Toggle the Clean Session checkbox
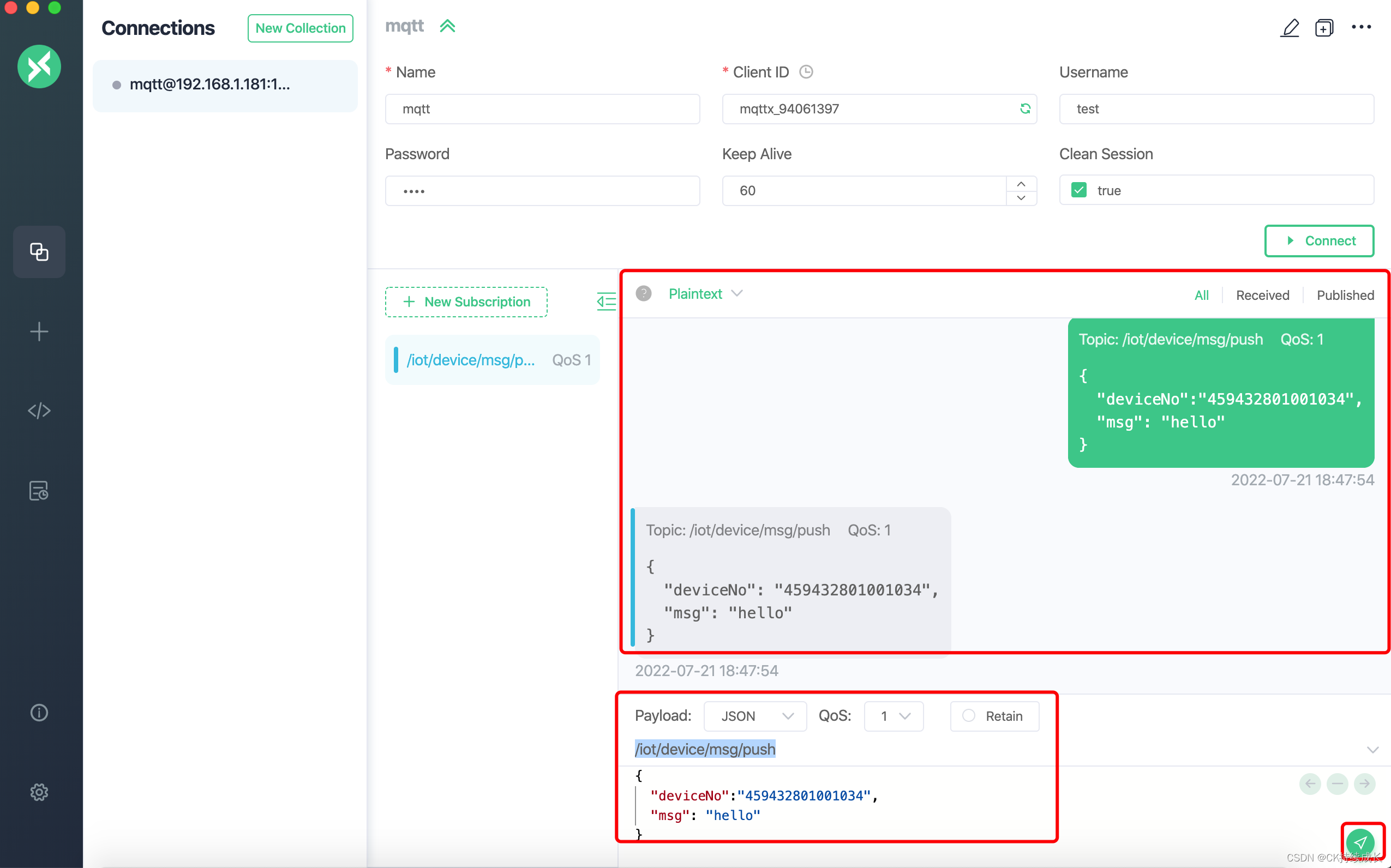Image resolution: width=1391 pixels, height=868 pixels. pos(1079,191)
